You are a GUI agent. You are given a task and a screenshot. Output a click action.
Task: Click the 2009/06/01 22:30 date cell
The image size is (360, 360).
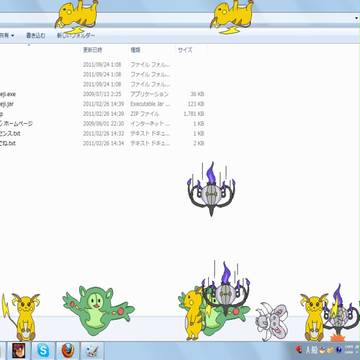(x=103, y=124)
